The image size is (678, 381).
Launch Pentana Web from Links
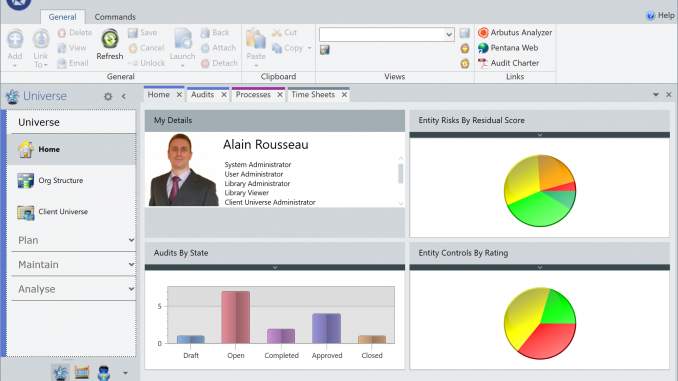pyautogui.click(x=508, y=48)
